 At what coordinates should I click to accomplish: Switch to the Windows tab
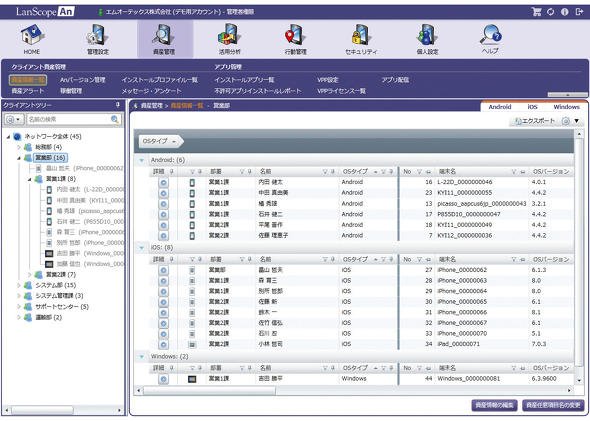[566, 107]
